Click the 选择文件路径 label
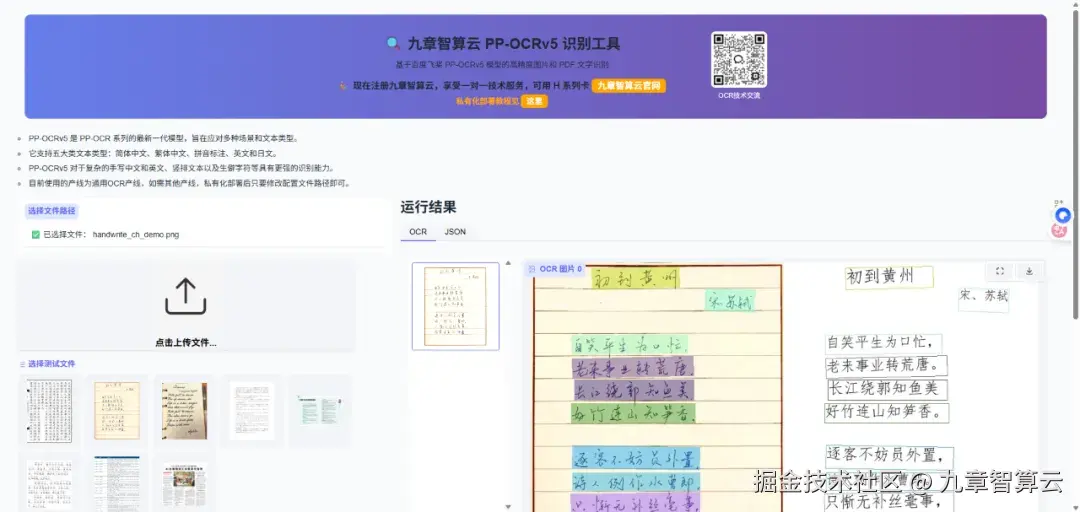The height and width of the screenshot is (512, 1080). (52, 211)
